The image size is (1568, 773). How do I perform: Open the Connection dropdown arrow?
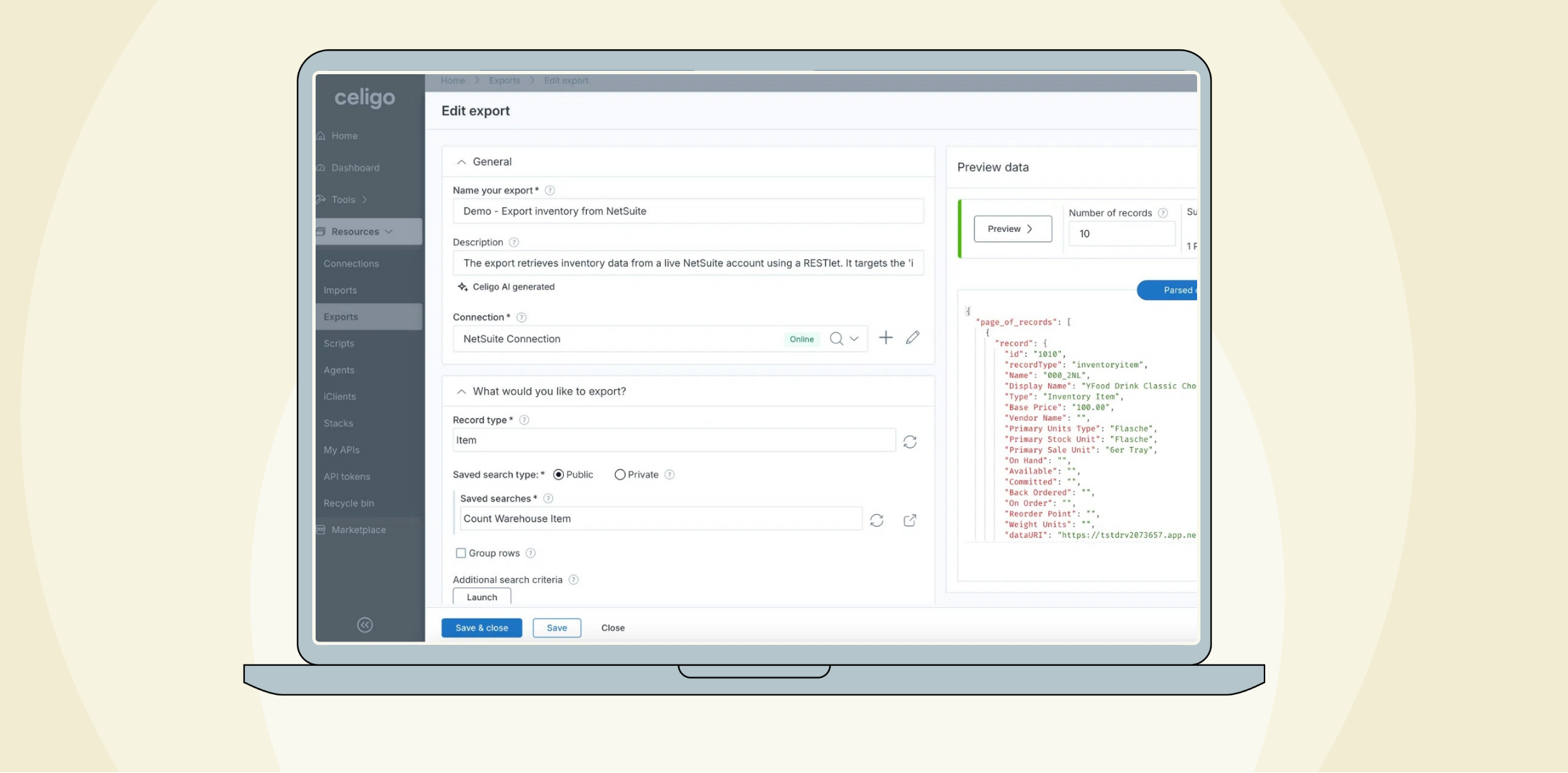click(854, 339)
